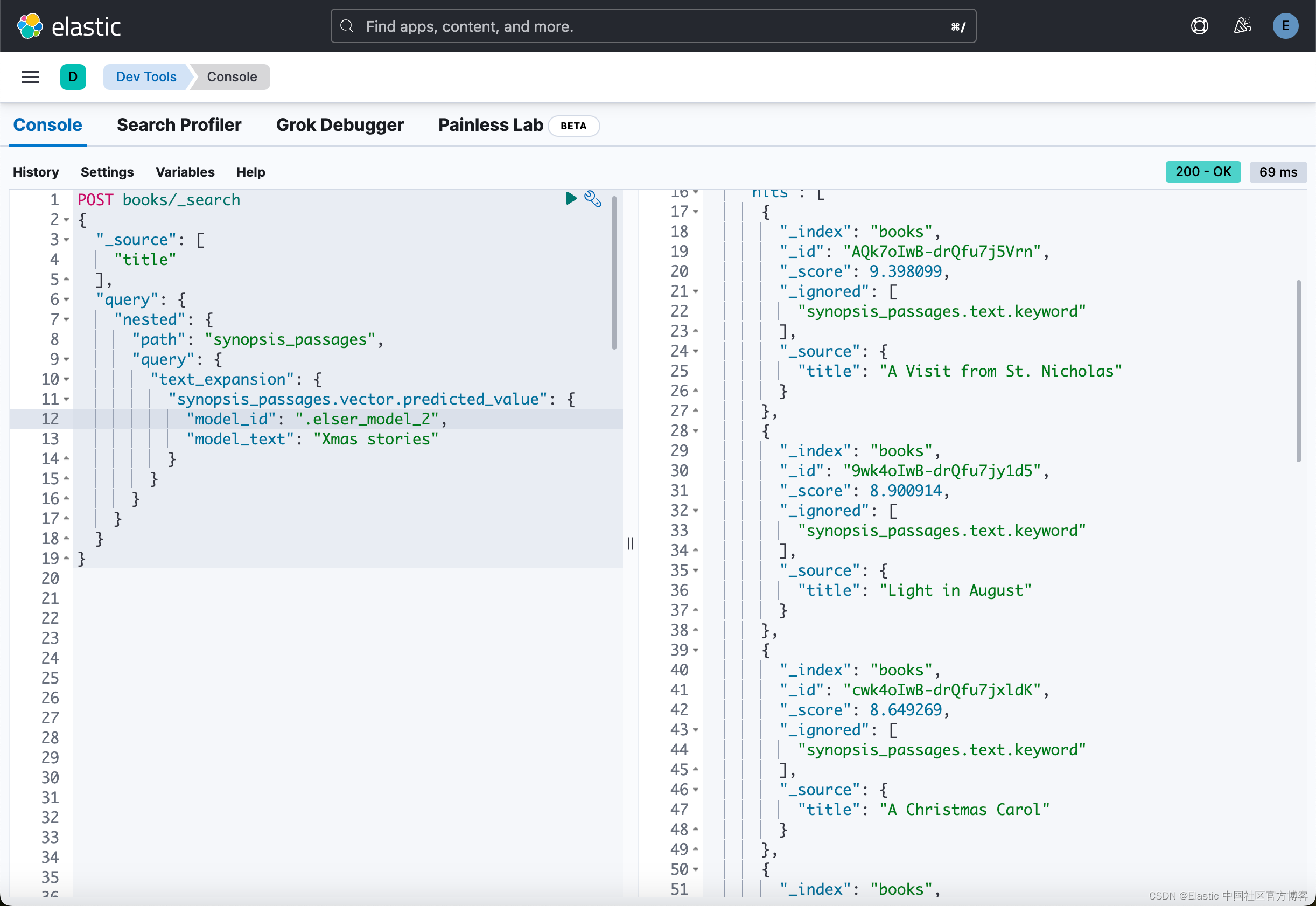Open the help lifebuoy icon
The image size is (1316, 906).
(x=1199, y=26)
